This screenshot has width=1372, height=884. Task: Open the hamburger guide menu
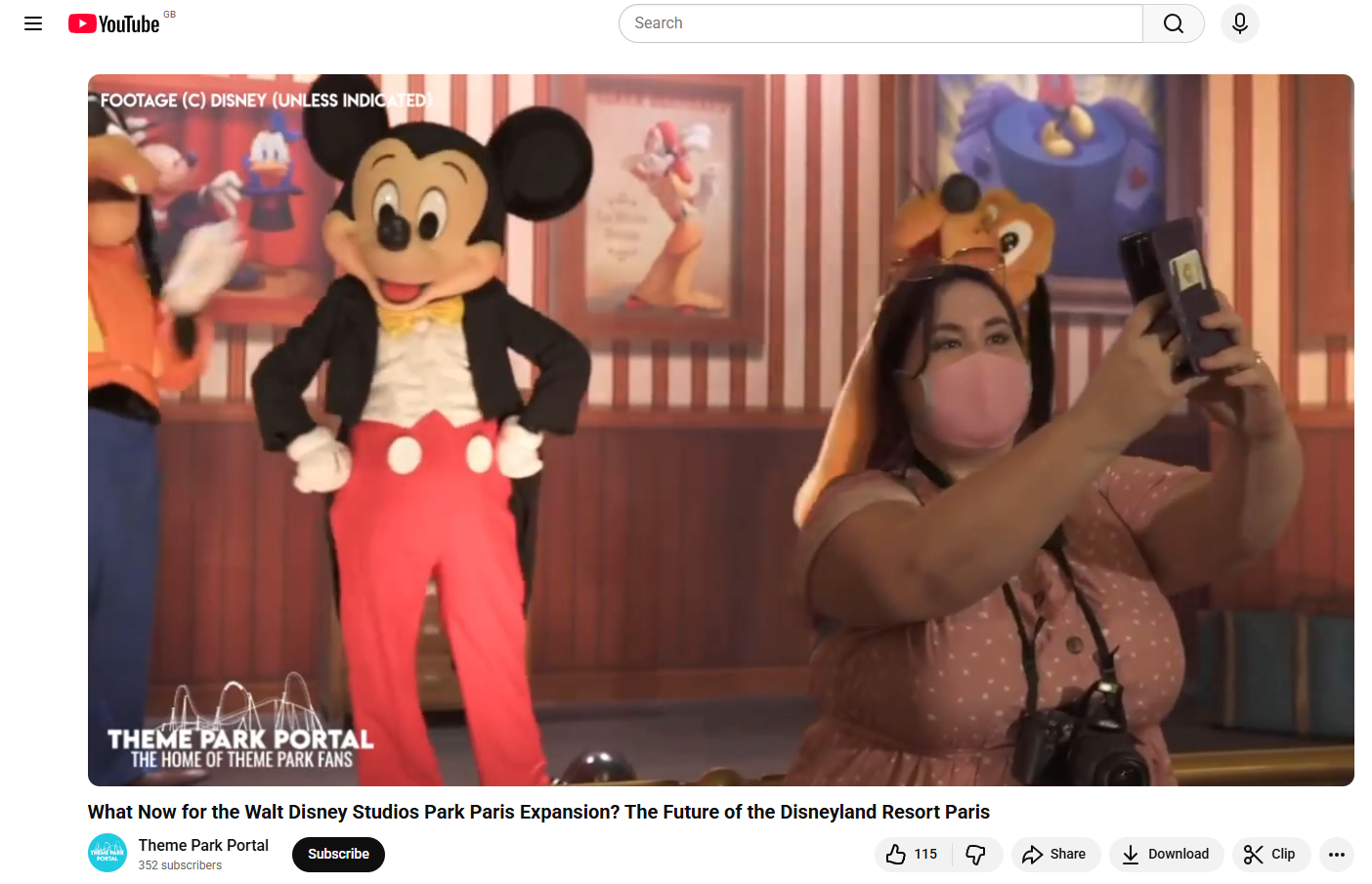tap(33, 23)
